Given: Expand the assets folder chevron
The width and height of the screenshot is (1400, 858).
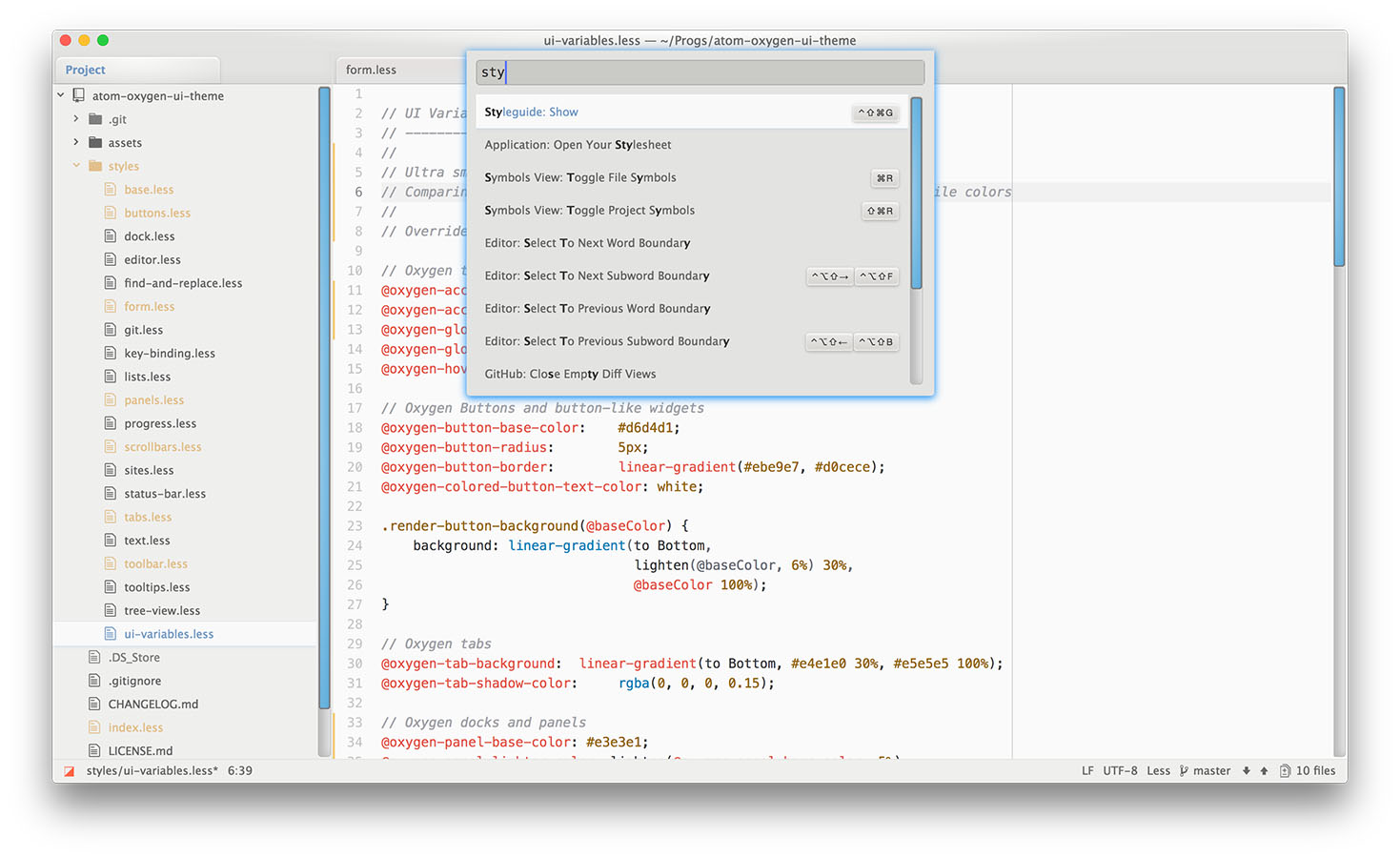Looking at the screenshot, I should click(x=76, y=142).
